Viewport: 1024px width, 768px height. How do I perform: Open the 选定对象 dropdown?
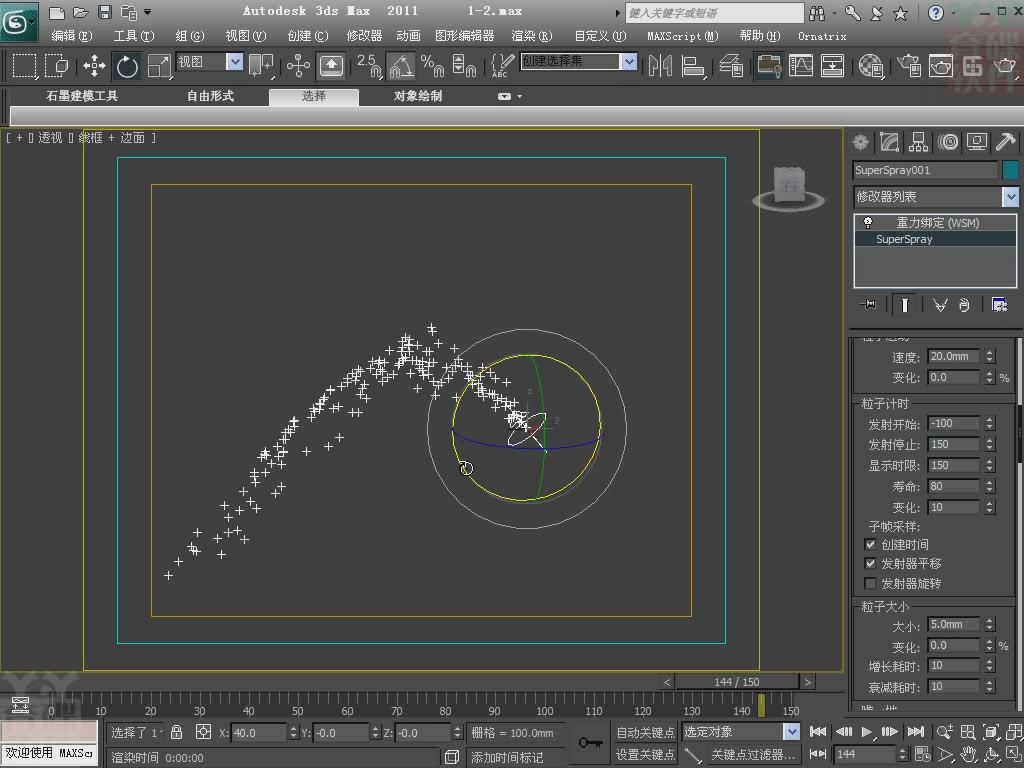[792, 732]
